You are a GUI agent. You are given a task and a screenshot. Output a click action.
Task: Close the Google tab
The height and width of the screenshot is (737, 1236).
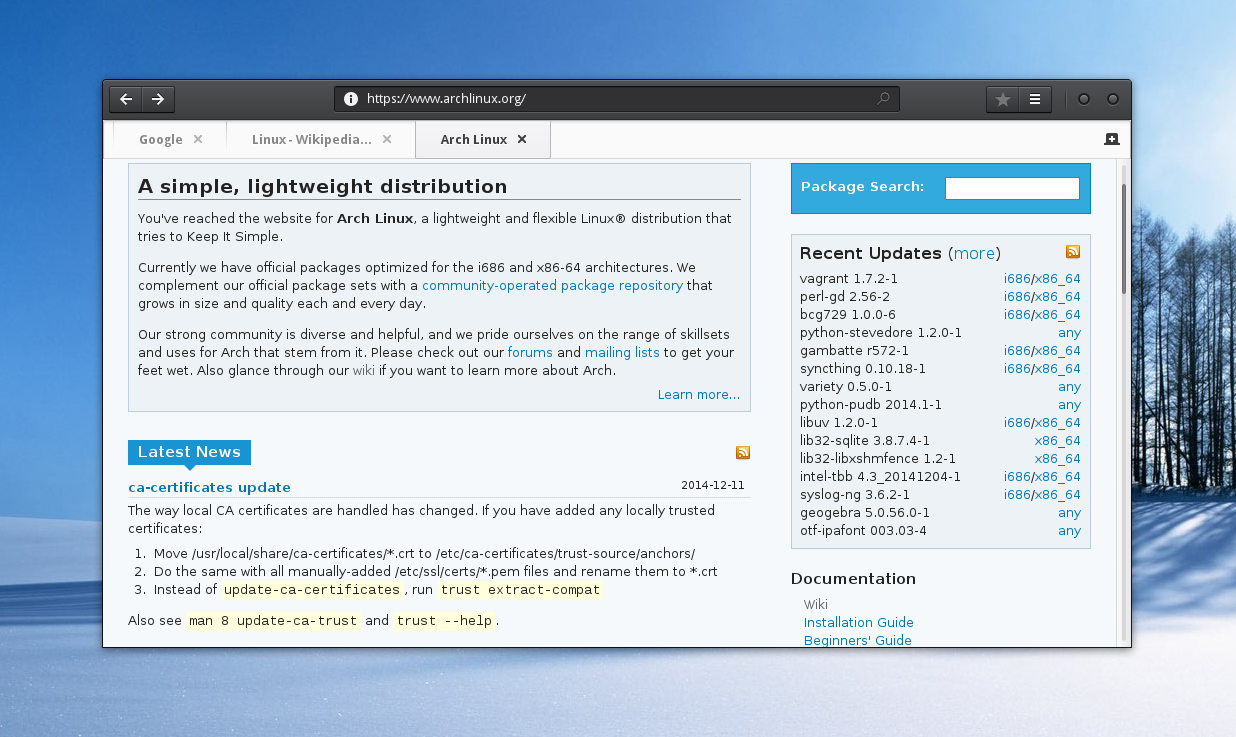tap(198, 139)
